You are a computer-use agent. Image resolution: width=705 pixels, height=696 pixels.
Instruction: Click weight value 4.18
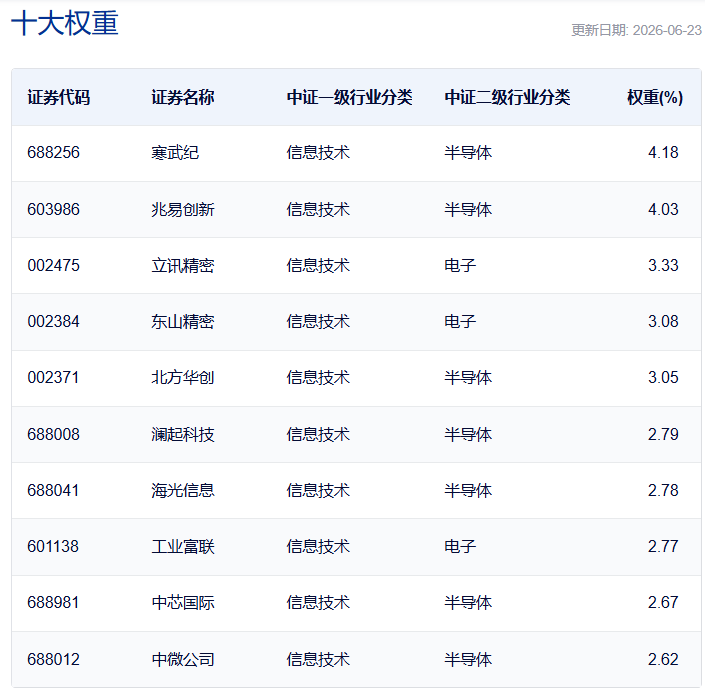pos(663,152)
